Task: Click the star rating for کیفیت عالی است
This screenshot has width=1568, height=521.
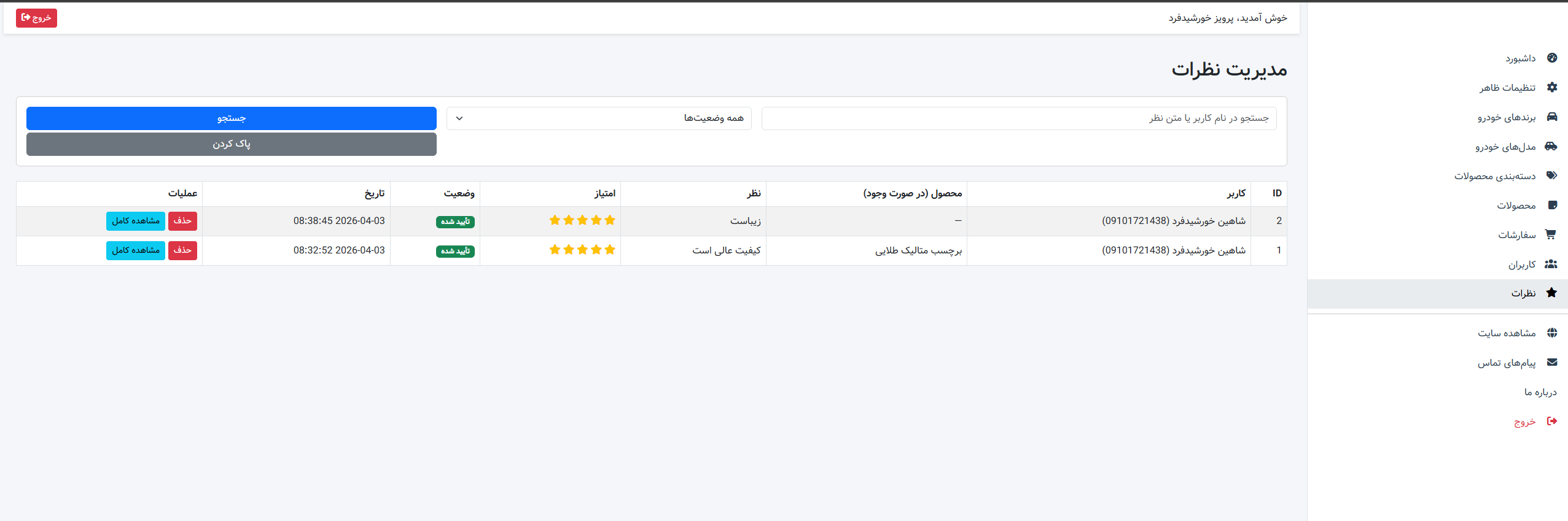Action: click(582, 250)
